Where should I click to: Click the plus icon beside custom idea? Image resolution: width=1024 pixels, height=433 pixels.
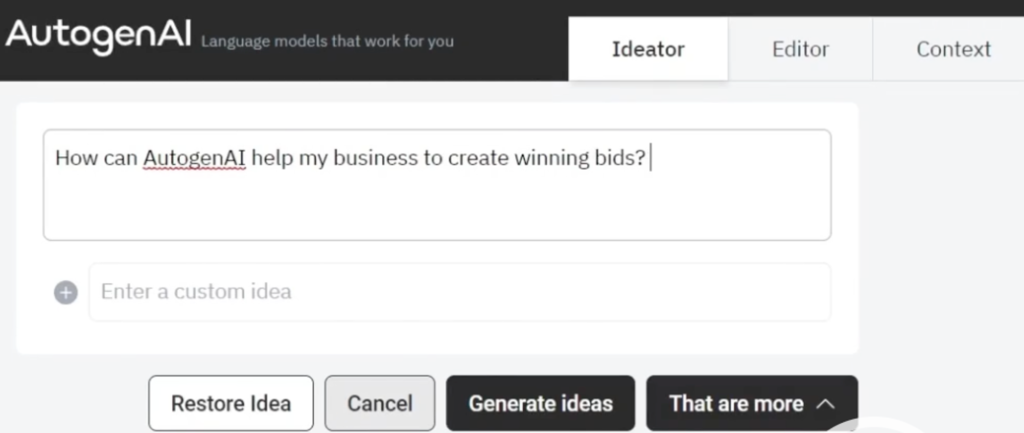[65, 292]
